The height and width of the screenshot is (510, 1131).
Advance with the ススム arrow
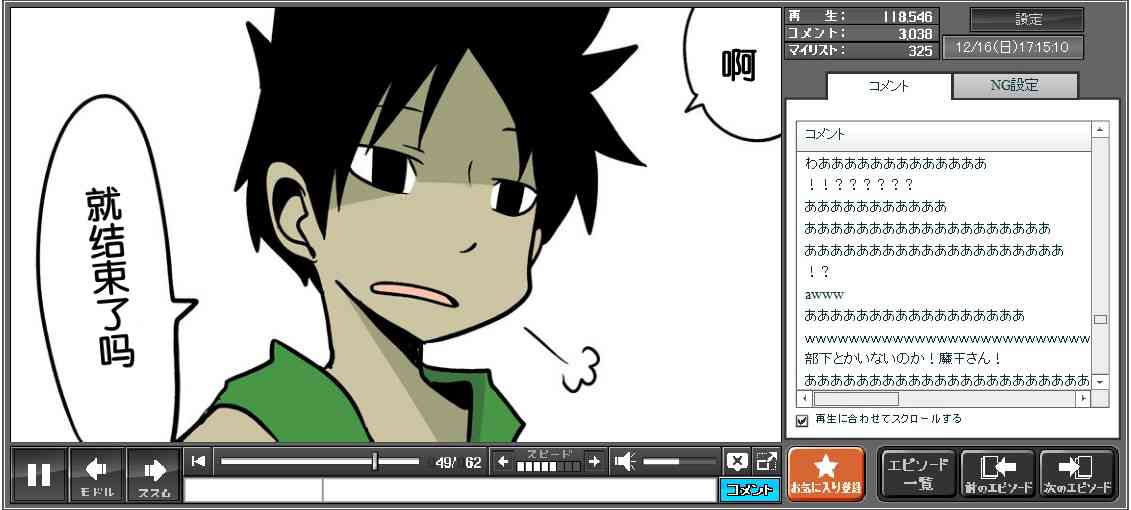pos(155,474)
